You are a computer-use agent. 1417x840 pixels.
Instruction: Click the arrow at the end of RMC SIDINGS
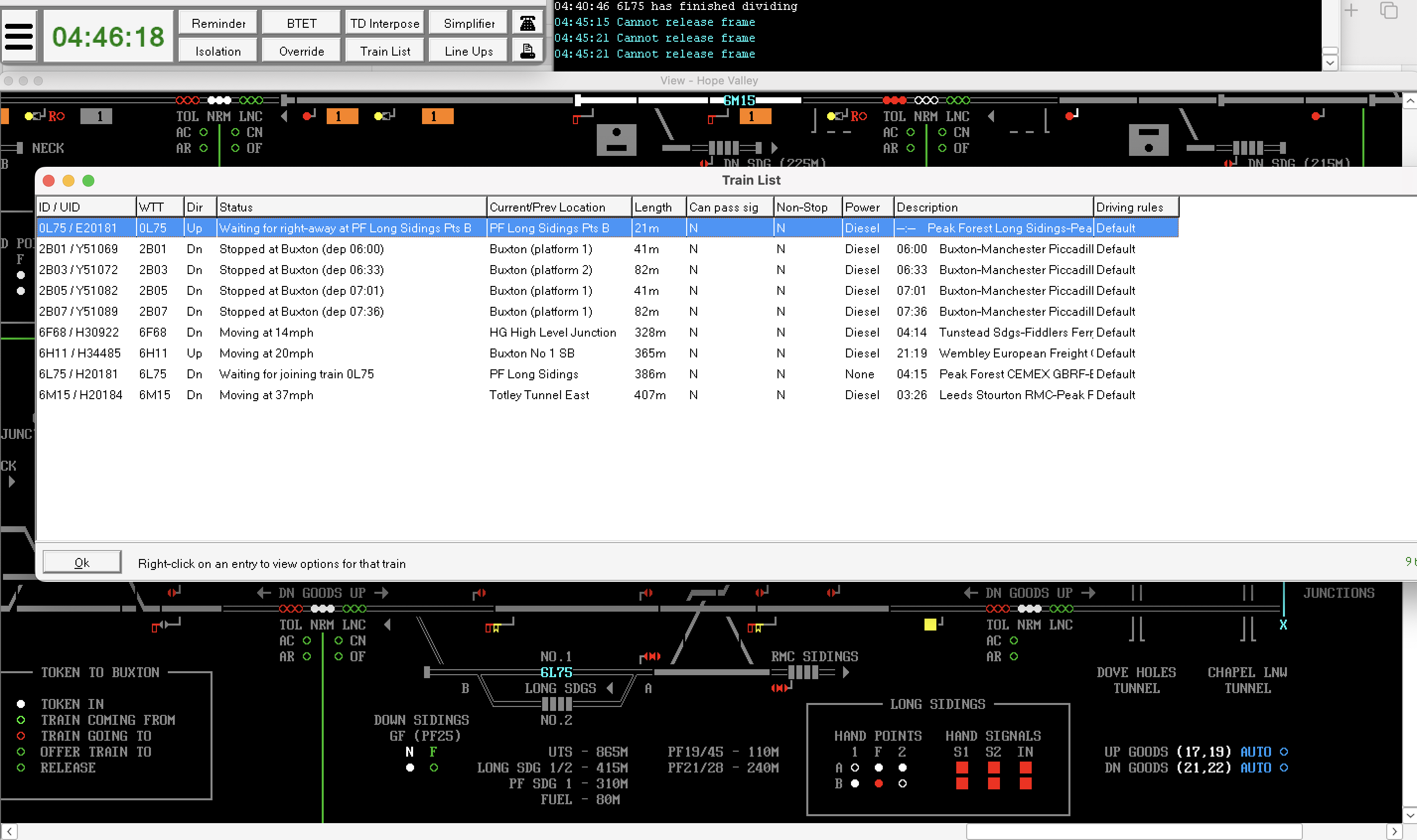point(846,672)
